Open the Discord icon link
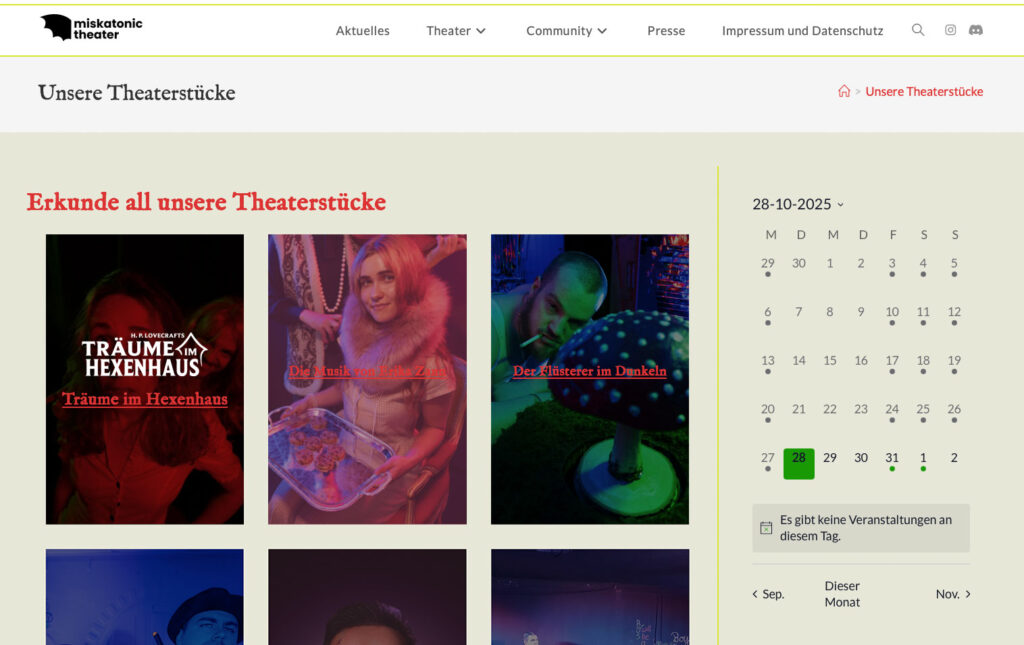1024x645 pixels. click(x=976, y=30)
